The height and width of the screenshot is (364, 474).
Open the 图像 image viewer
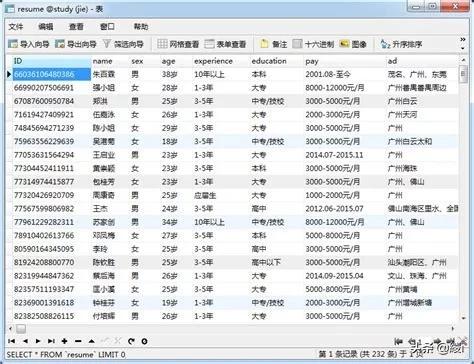[x=353, y=44]
